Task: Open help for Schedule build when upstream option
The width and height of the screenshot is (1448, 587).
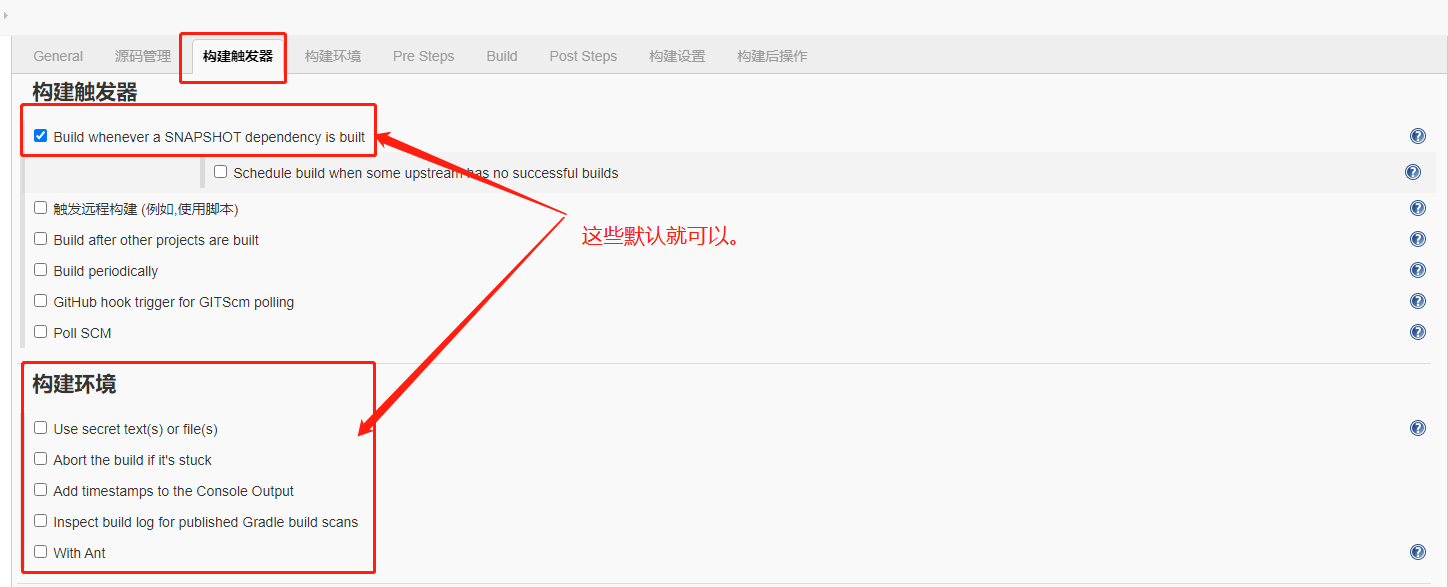Action: [1412, 172]
